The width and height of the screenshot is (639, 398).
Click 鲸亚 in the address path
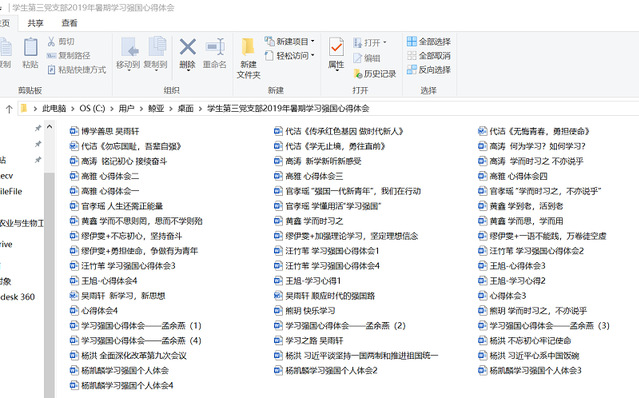(x=156, y=108)
